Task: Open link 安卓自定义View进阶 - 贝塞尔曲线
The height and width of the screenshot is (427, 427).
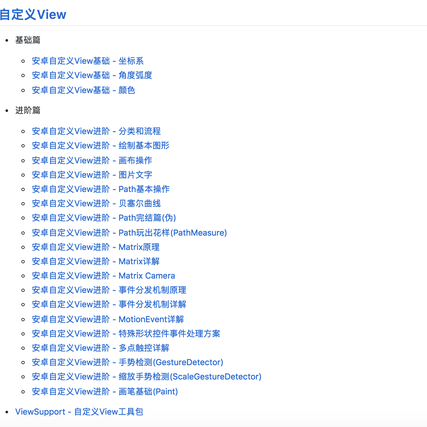Action: click(x=96, y=203)
